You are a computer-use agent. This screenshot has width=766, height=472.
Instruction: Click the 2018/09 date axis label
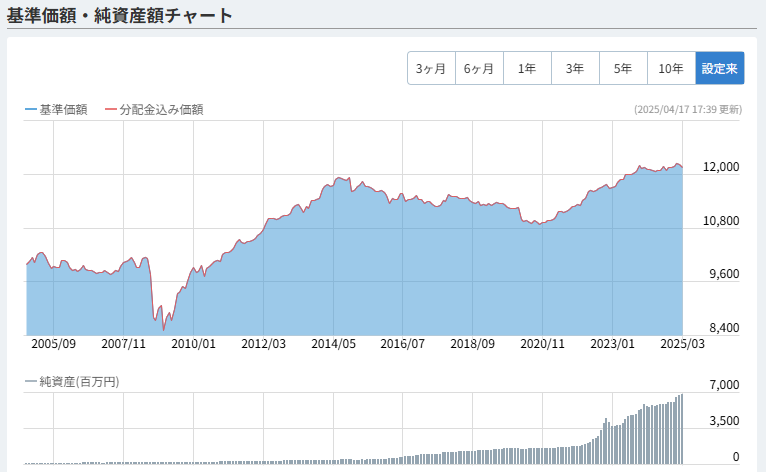(x=472, y=344)
